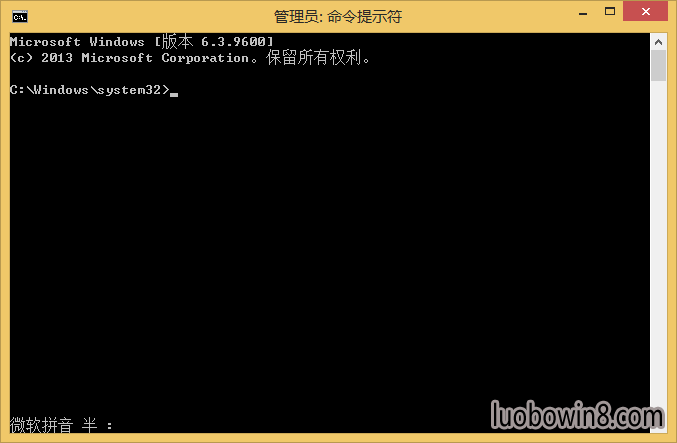Click the vertical scrollbar thumb

(x=658, y=66)
